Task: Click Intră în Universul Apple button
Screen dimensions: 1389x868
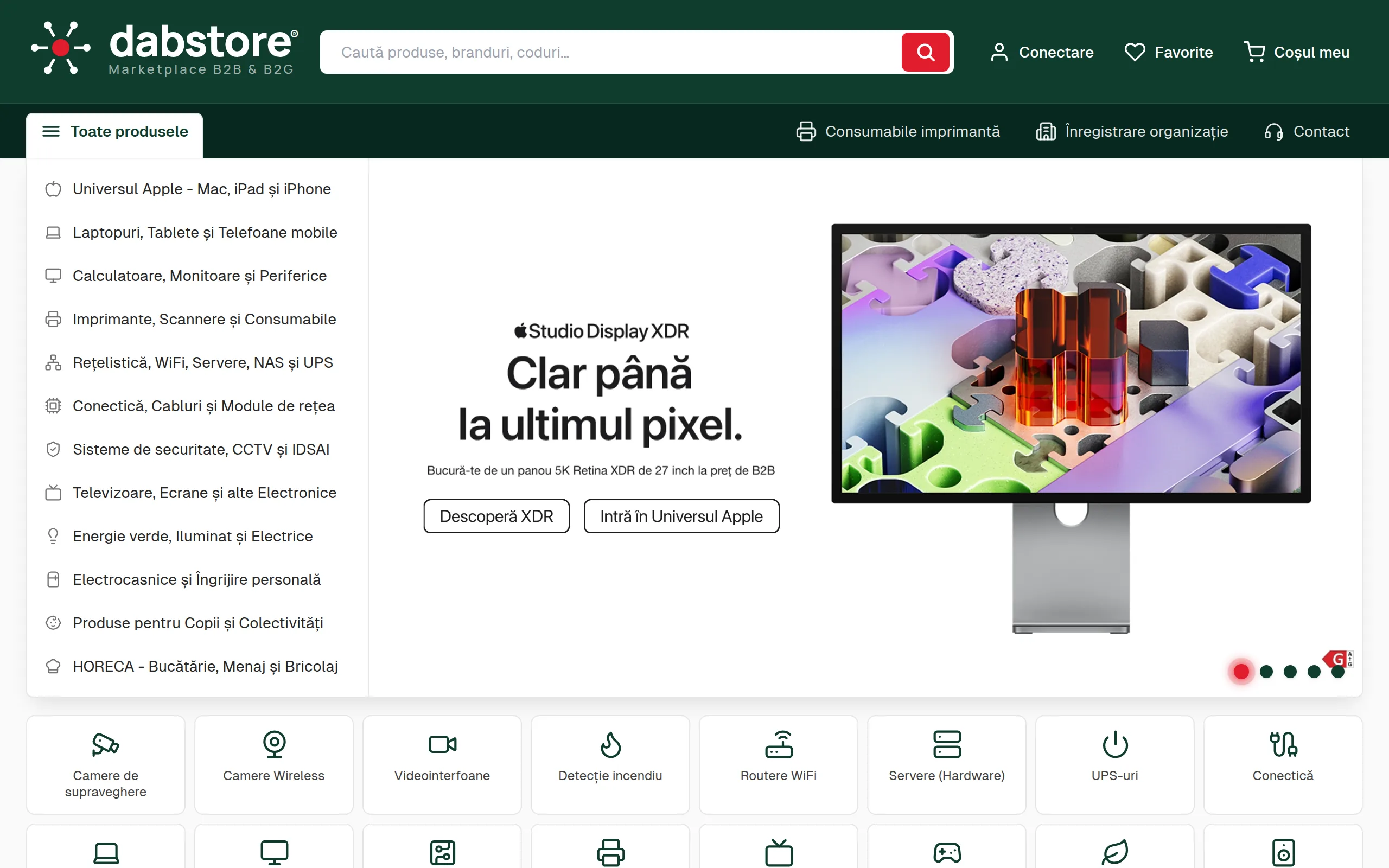Action: point(681,516)
